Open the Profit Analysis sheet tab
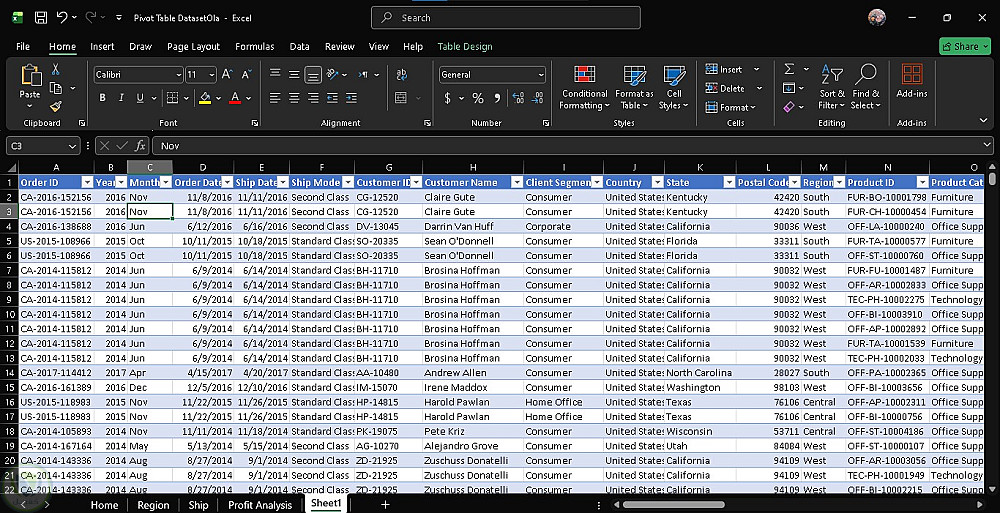This screenshot has width=1000, height=513. click(x=260, y=505)
